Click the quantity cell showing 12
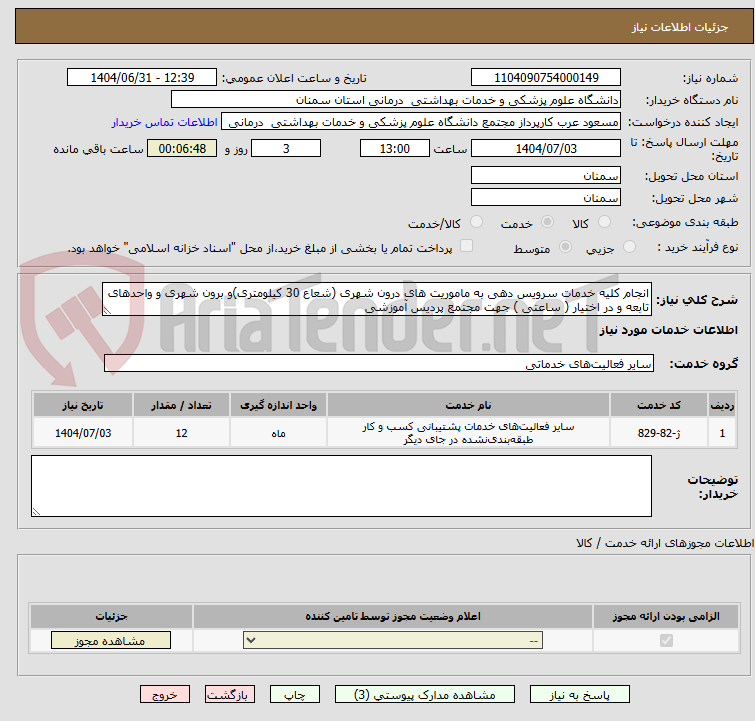The width and height of the screenshot is (755, 721). point(181,433)
